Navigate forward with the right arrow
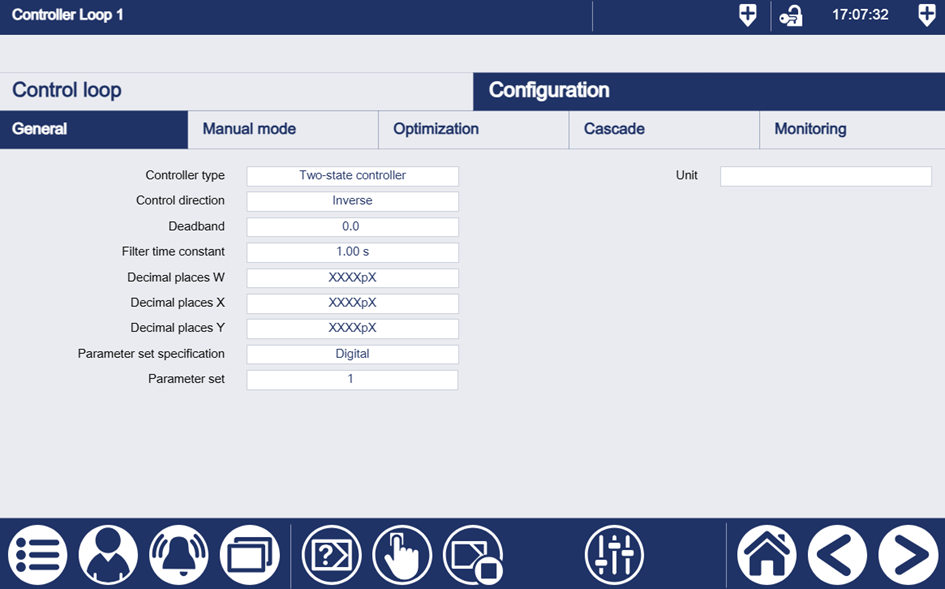Image resolution: width=945 pixels, height=589 pixels. [x=908, y=555]
